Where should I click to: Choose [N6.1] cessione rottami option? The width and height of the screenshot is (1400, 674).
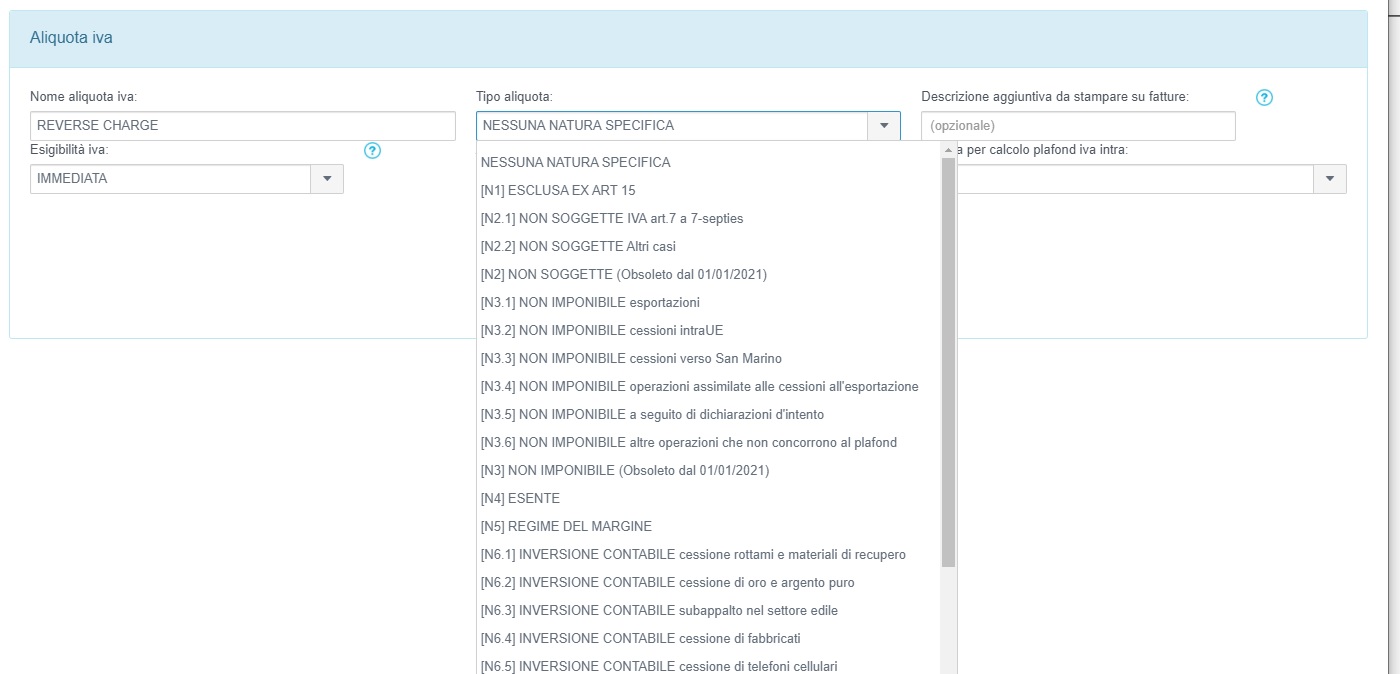(x=693, y=554)
